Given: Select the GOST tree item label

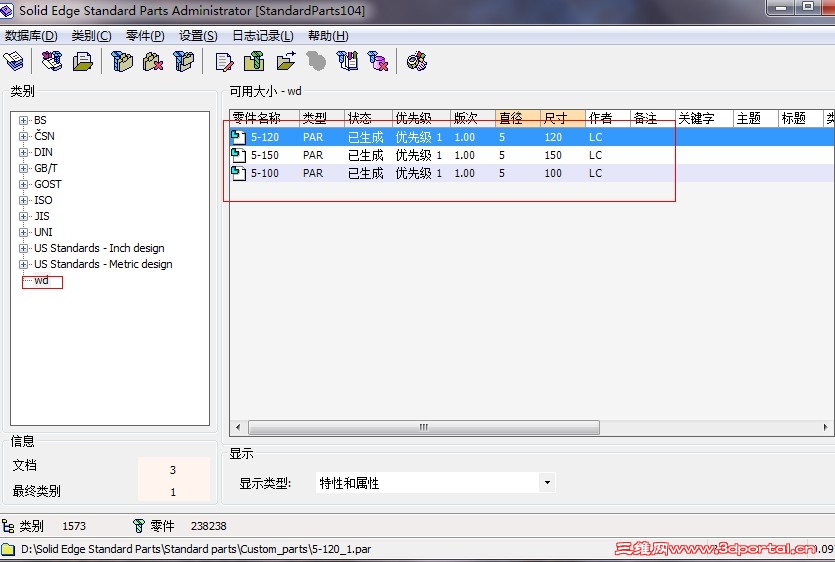Looking at the screenshot, I should tap(48, 184).
